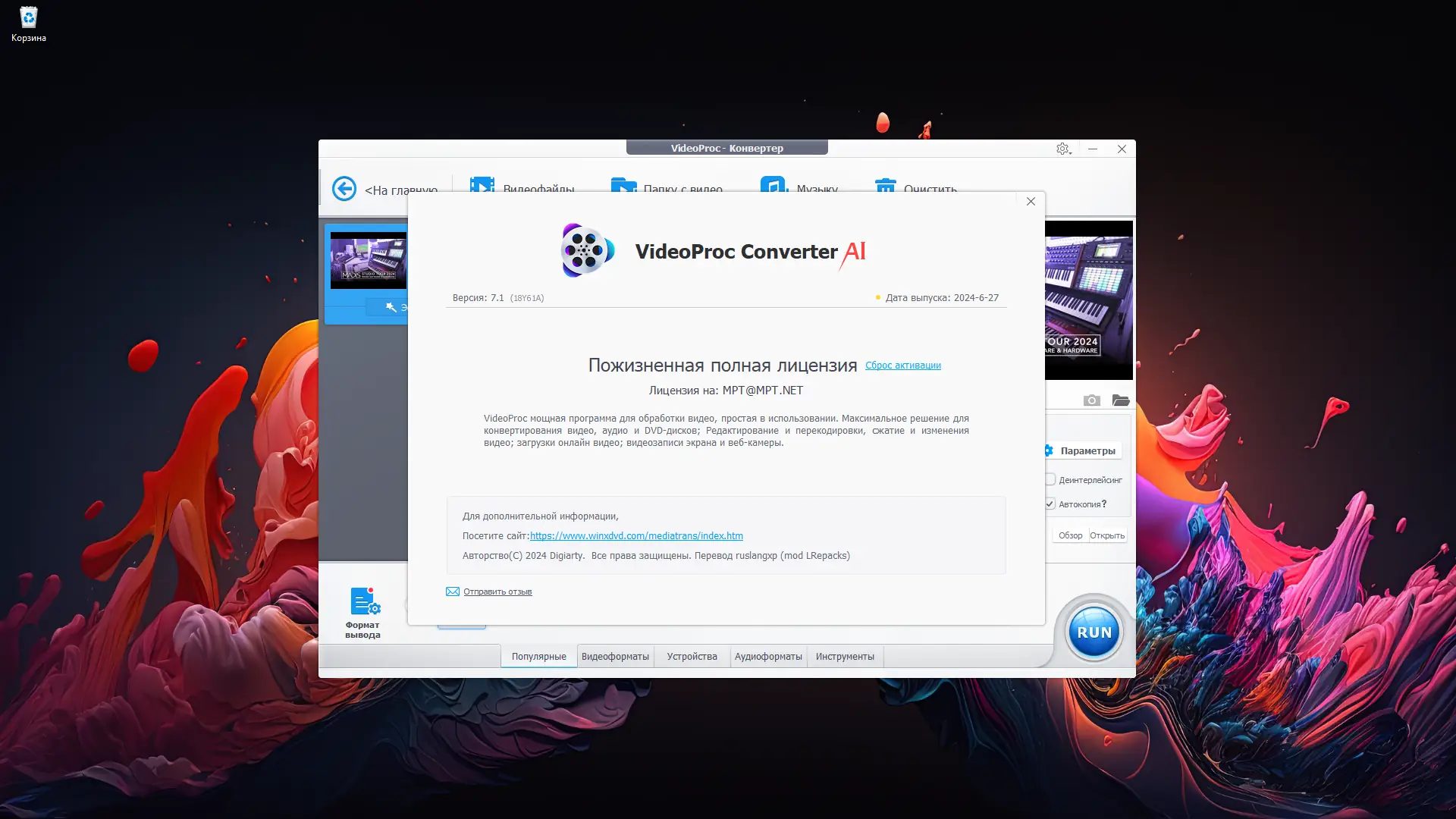The height and width of the screenshot is (819, 1456).
Task: Open the winxdvd.com website link
Action: coord(636,536)
